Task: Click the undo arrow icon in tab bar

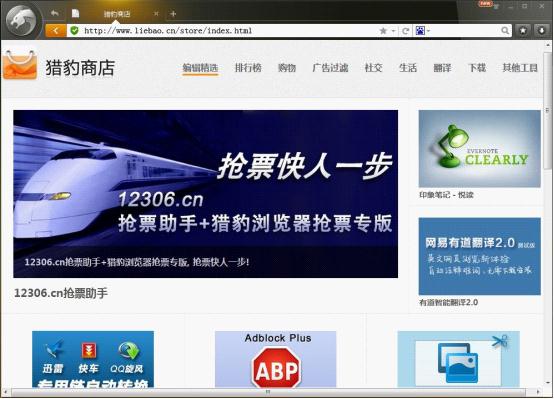Action: click(x=54, y=13)
